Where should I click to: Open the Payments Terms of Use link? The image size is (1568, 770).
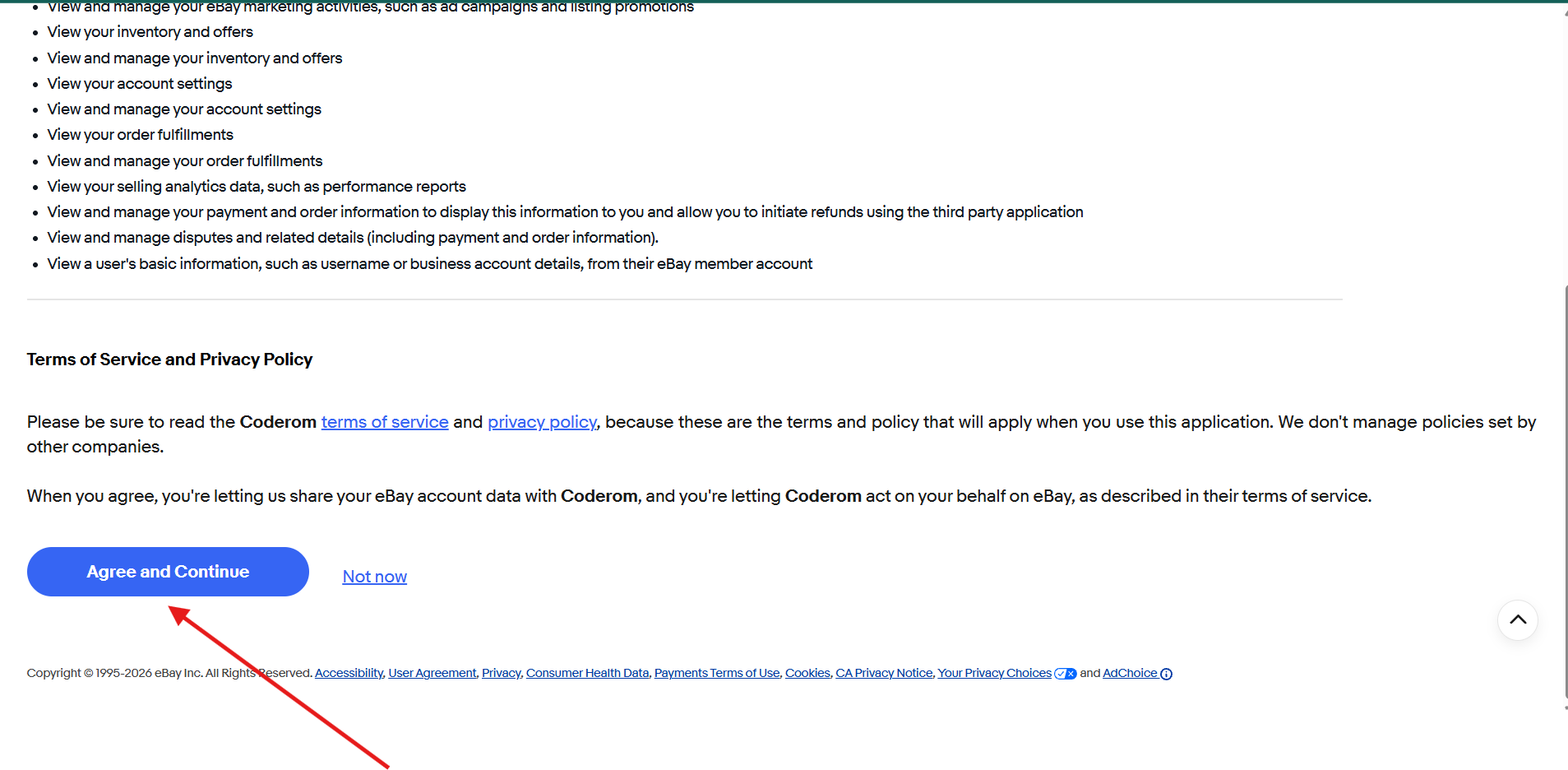tap(717, 673)
